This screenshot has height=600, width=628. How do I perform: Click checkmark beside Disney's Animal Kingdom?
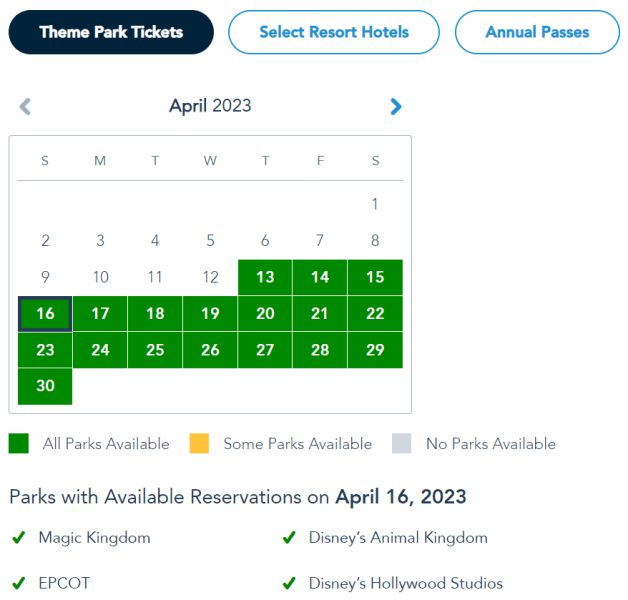click(289, 538)
